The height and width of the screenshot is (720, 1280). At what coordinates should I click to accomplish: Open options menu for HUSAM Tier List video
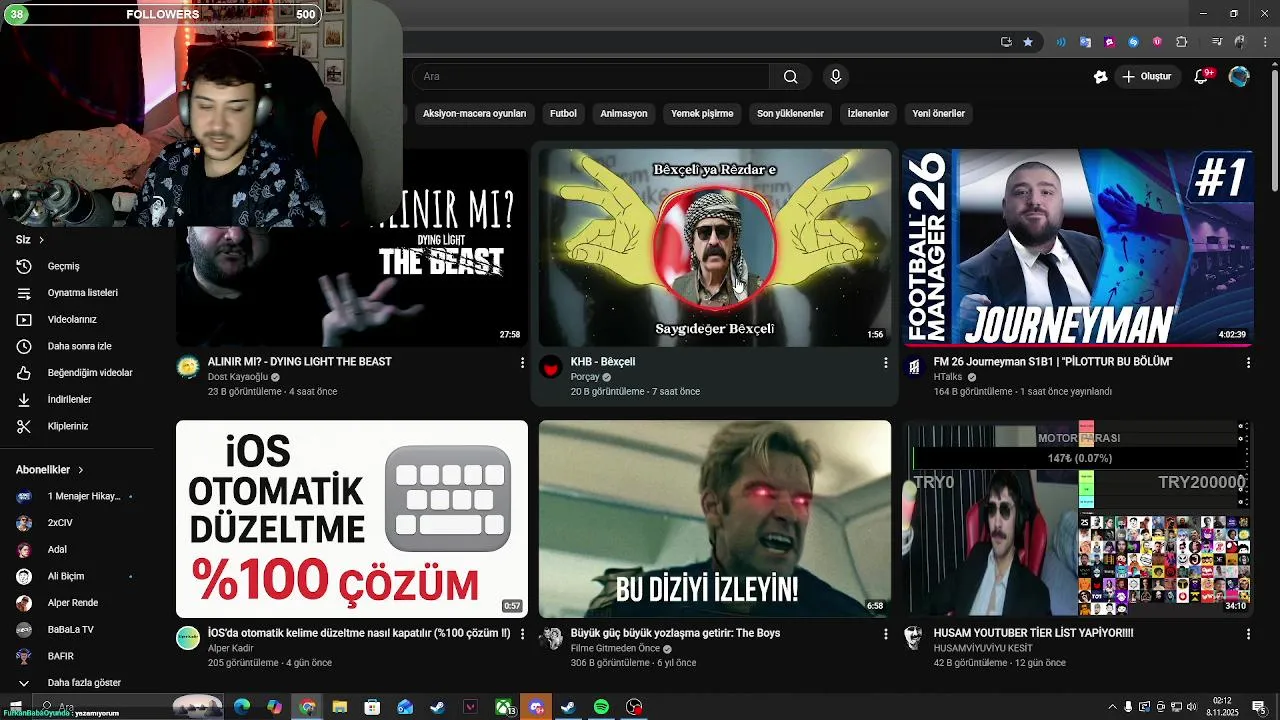[x=1248, y=634]
